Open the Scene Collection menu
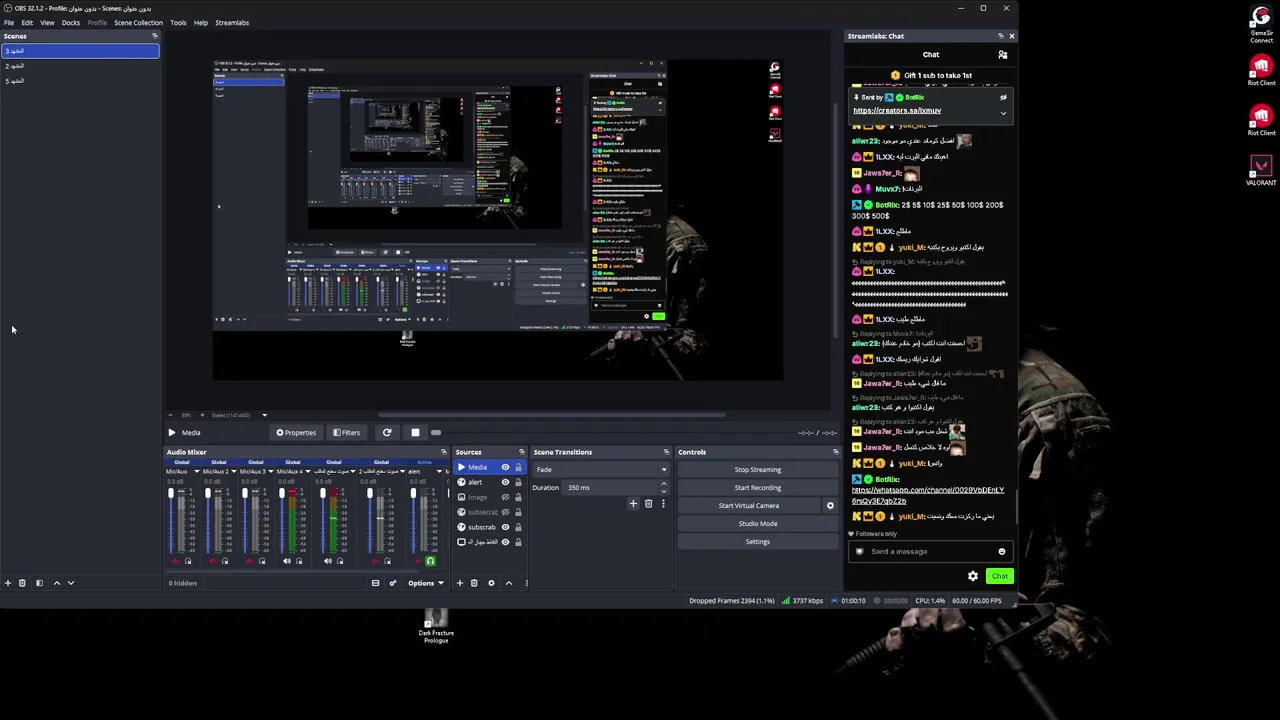The image size is (1280, 720). [x=138, y=22]
